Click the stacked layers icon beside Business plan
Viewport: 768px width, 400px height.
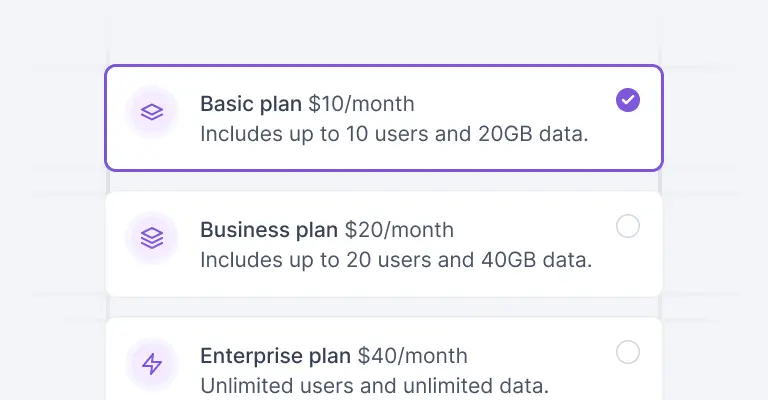[152, 238]
